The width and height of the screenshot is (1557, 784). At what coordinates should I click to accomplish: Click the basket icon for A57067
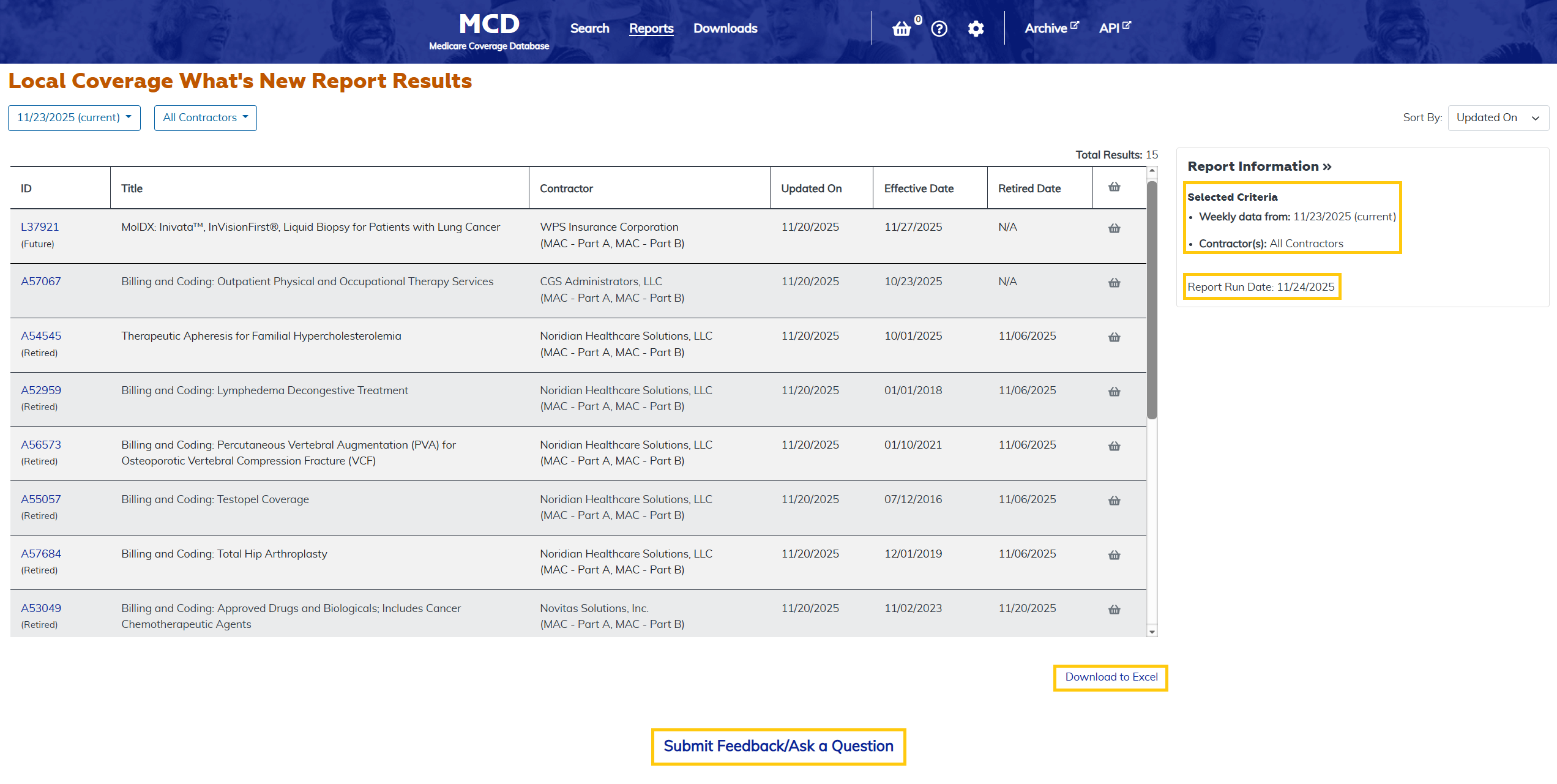(x=1114, y=283)
